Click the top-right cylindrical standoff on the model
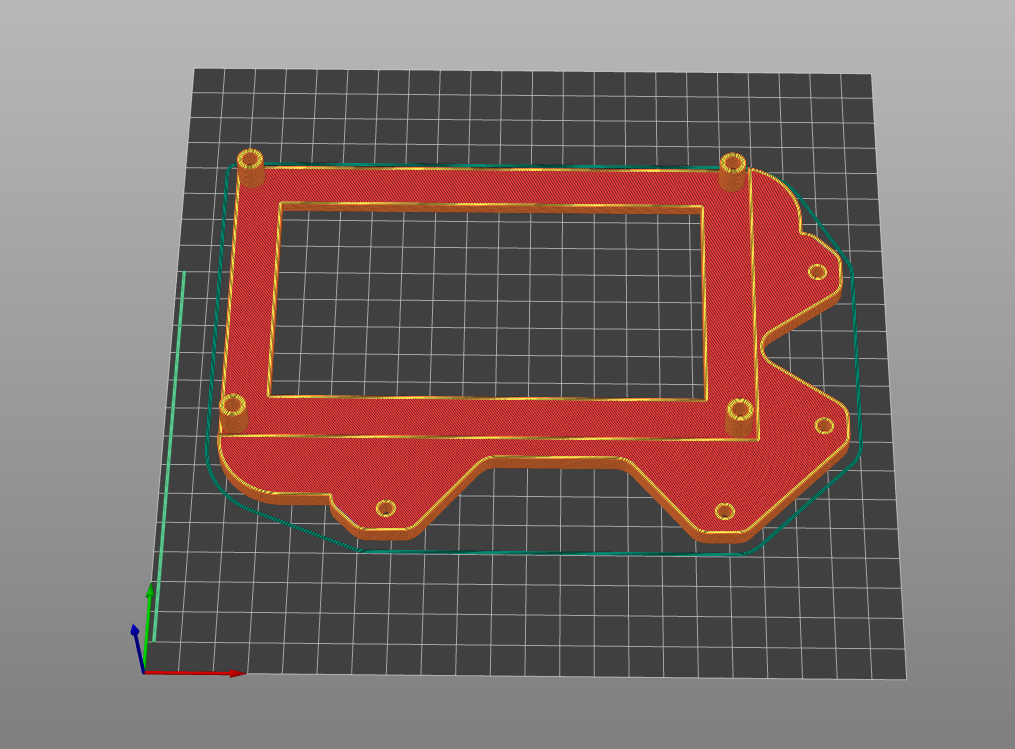Screen dimensions: 1015x749 pos(733,171)
